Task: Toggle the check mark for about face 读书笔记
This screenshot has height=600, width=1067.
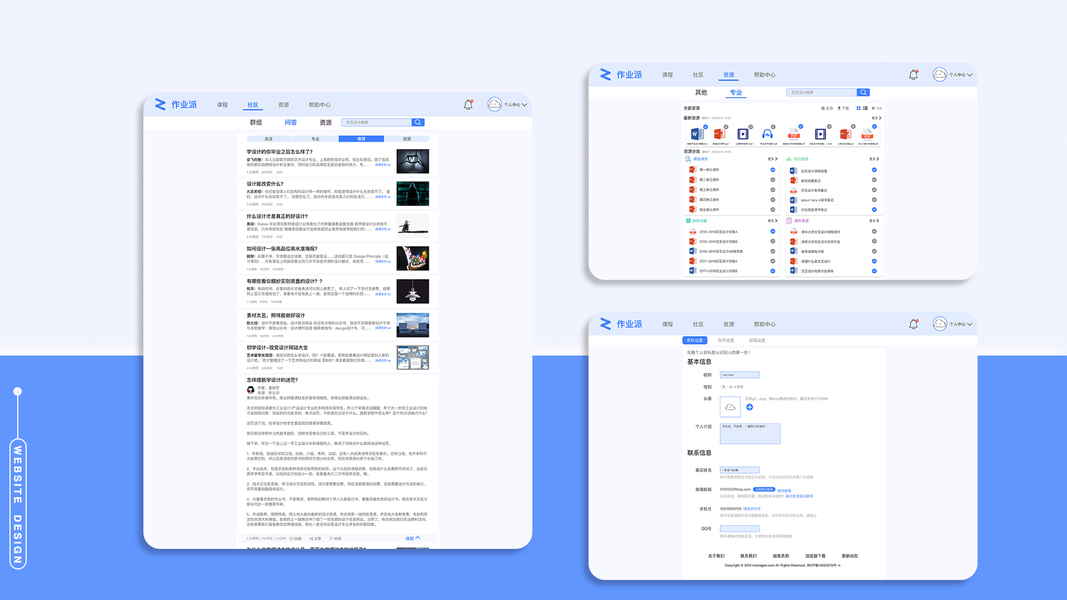Action: coord(874,200)
